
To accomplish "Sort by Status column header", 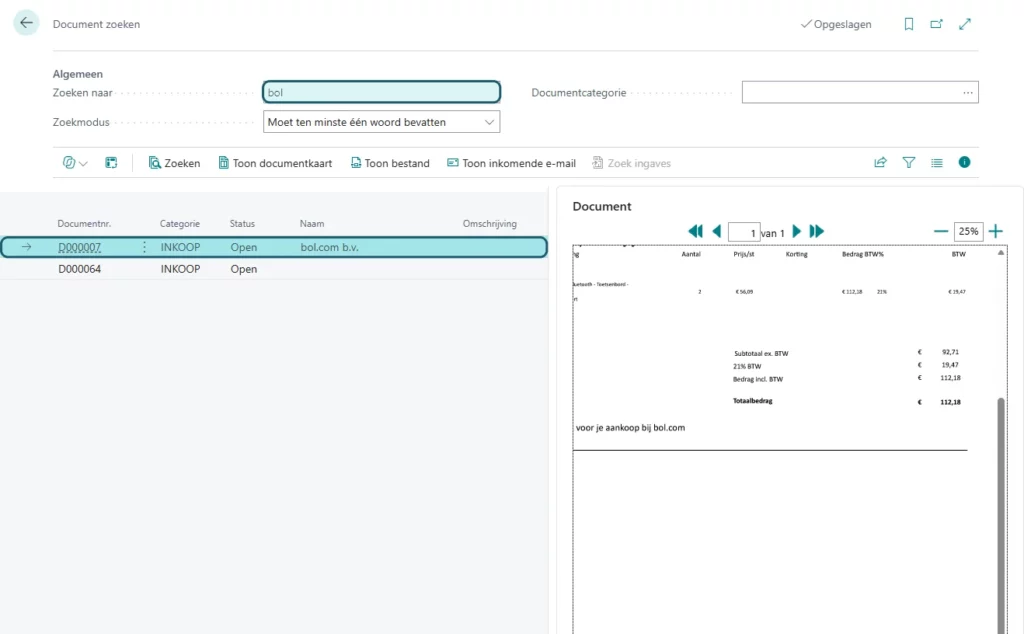I will tap(242, 223).
